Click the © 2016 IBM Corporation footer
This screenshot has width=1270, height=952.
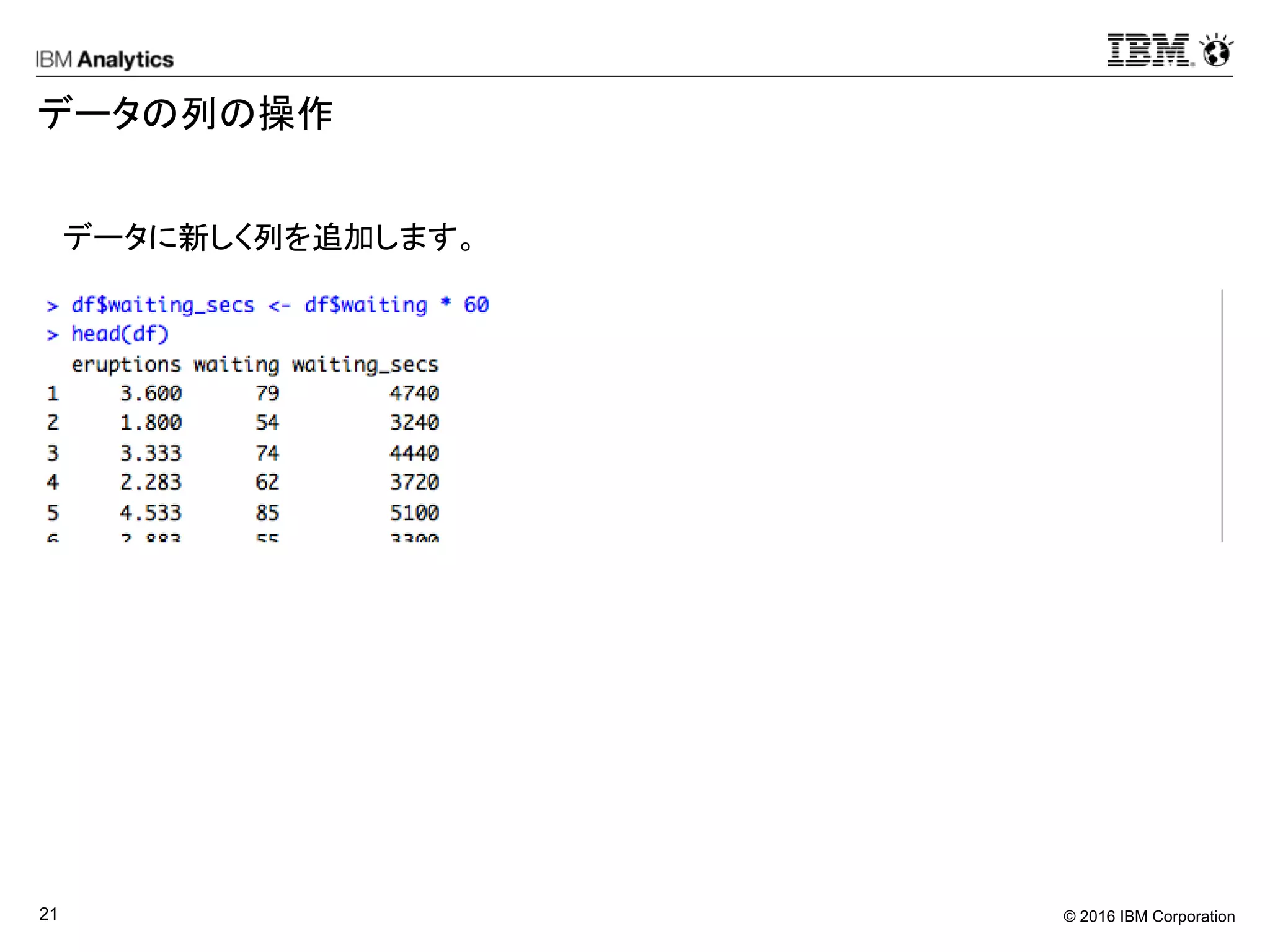pos(1149,917)
